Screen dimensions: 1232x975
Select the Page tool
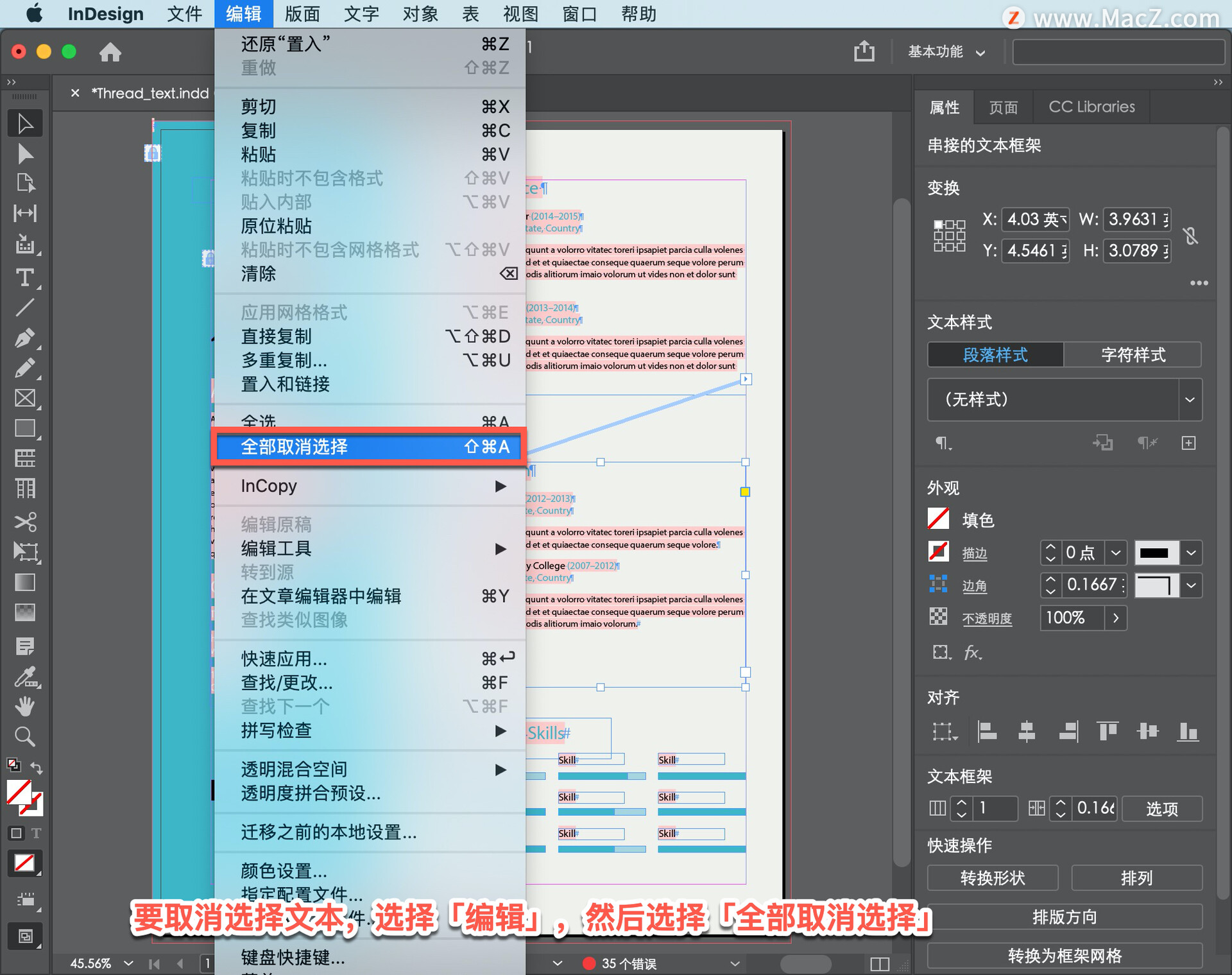pos(25,184)
